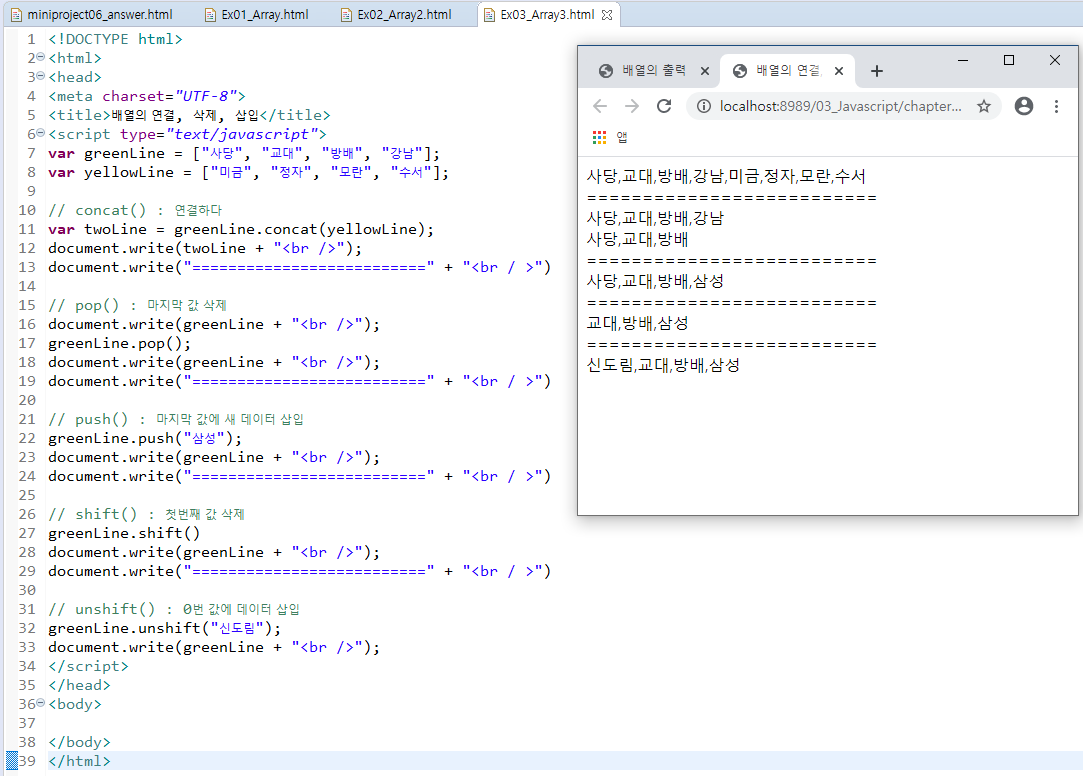Open the Ex02_Array2.html editor tab
The height and width of the screenshot is (776, 1083).
tap(396, 14)
